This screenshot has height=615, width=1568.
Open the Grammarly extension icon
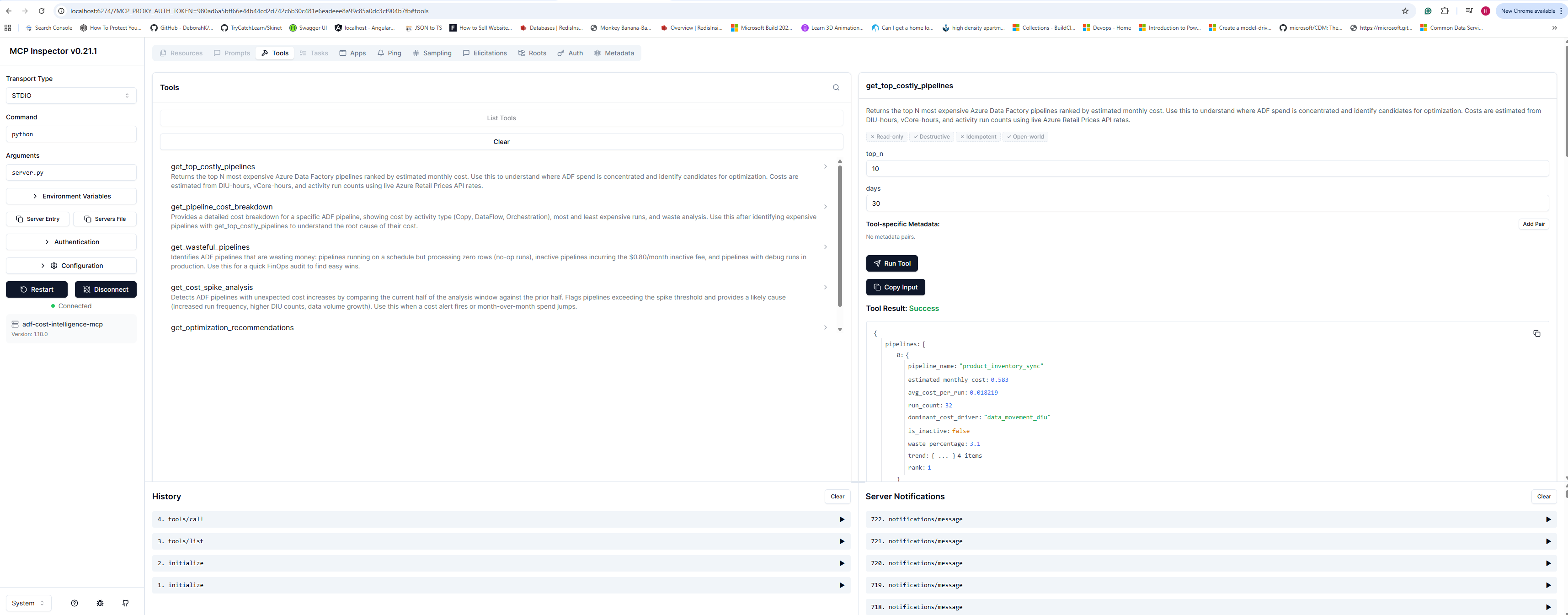(x=1428, y=11)
